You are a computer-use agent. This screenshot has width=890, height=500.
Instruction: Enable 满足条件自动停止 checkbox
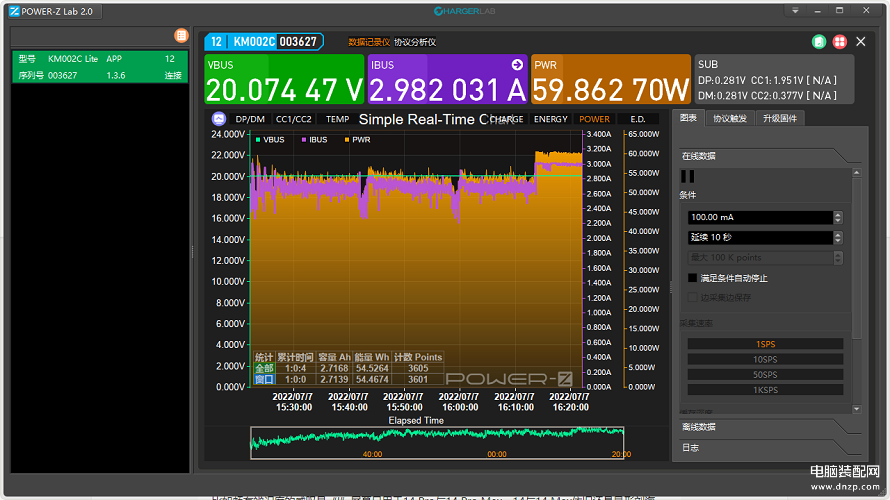692,277
